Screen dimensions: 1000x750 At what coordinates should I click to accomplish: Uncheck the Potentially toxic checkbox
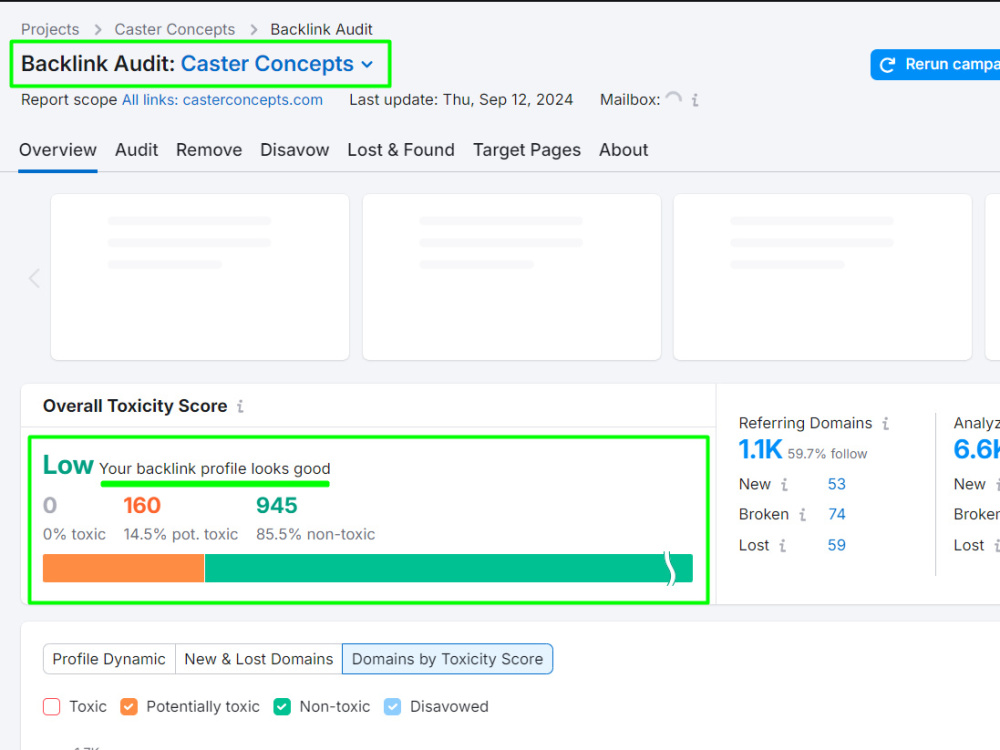coord(129,707)
